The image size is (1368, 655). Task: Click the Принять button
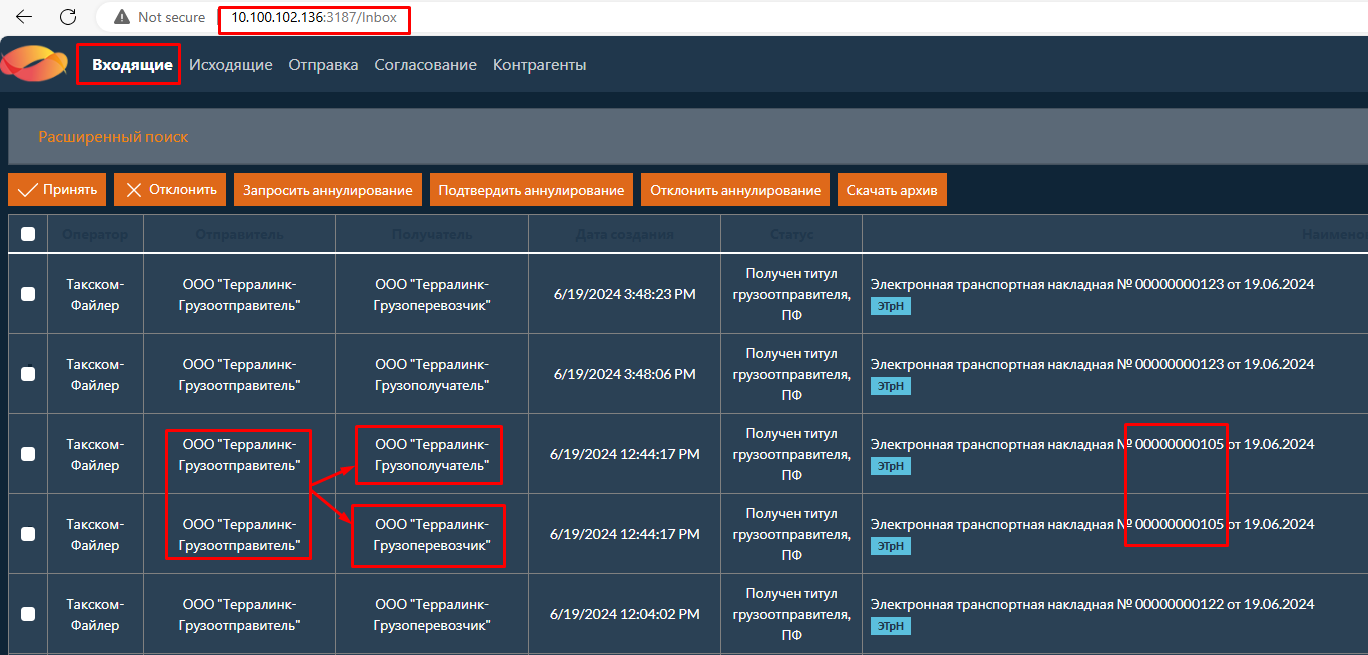coord(57,190)
